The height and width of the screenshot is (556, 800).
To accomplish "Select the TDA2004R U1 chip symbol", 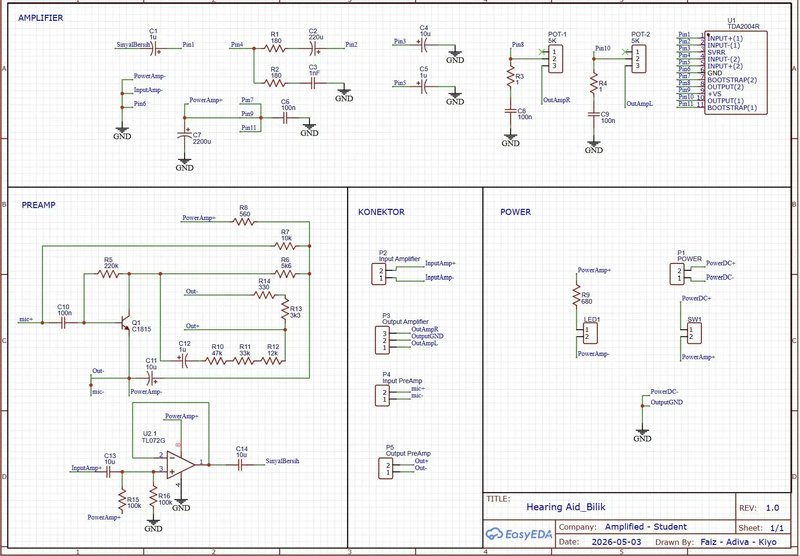I will [x=736, y=72].
